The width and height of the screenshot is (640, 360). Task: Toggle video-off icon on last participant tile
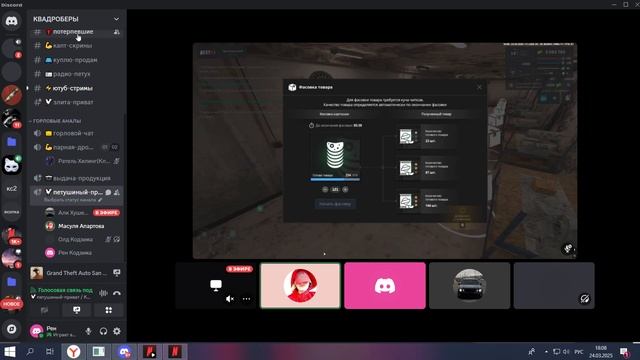click(584, 299)
